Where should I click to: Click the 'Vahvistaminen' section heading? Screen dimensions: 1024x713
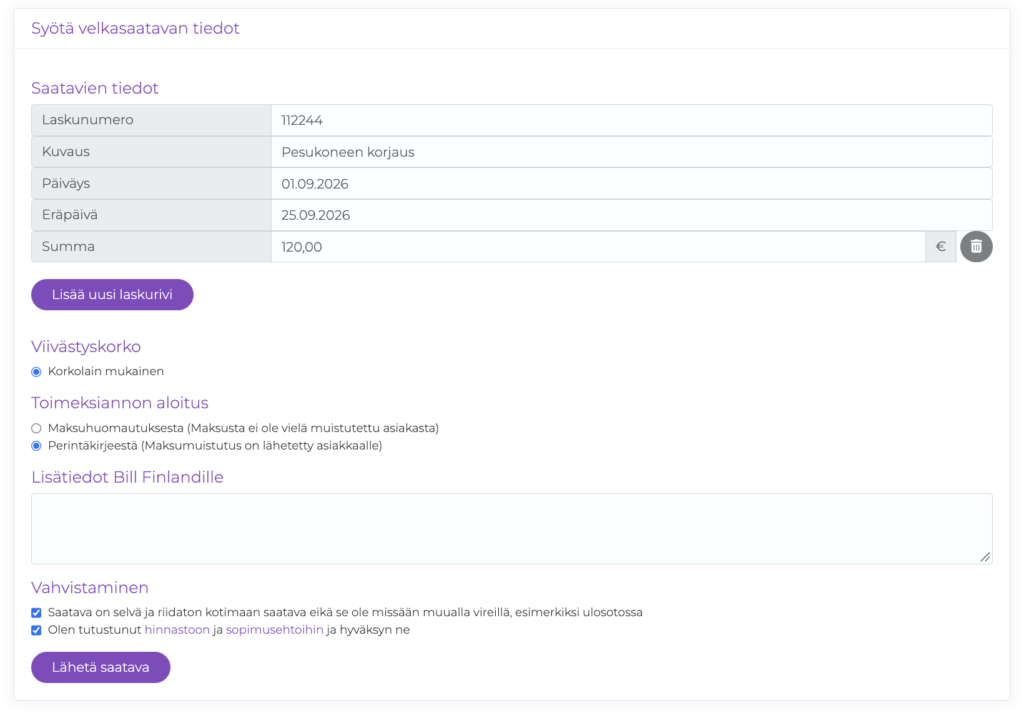coord(90,588)
